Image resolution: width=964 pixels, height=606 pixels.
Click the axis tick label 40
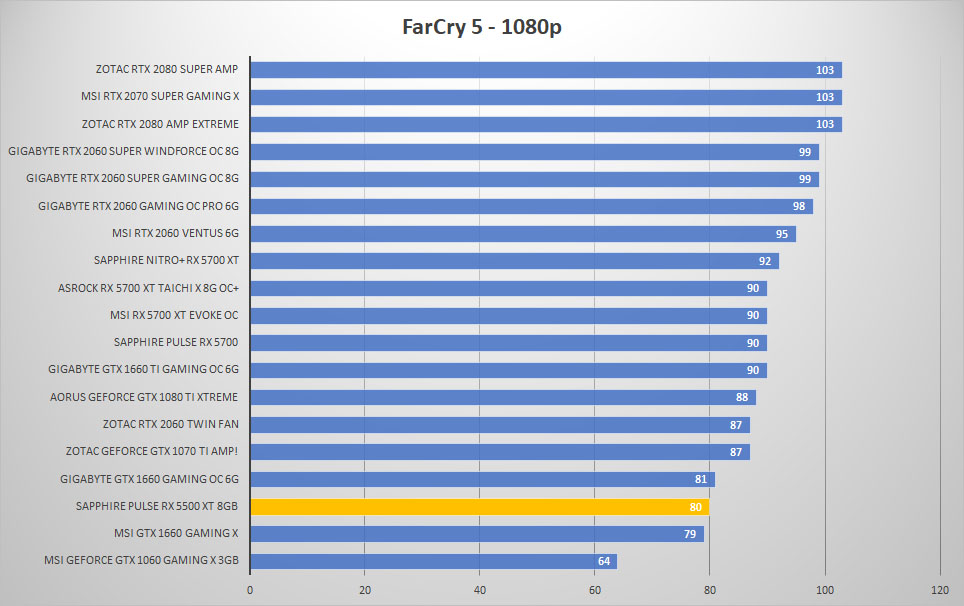[480, 590]
